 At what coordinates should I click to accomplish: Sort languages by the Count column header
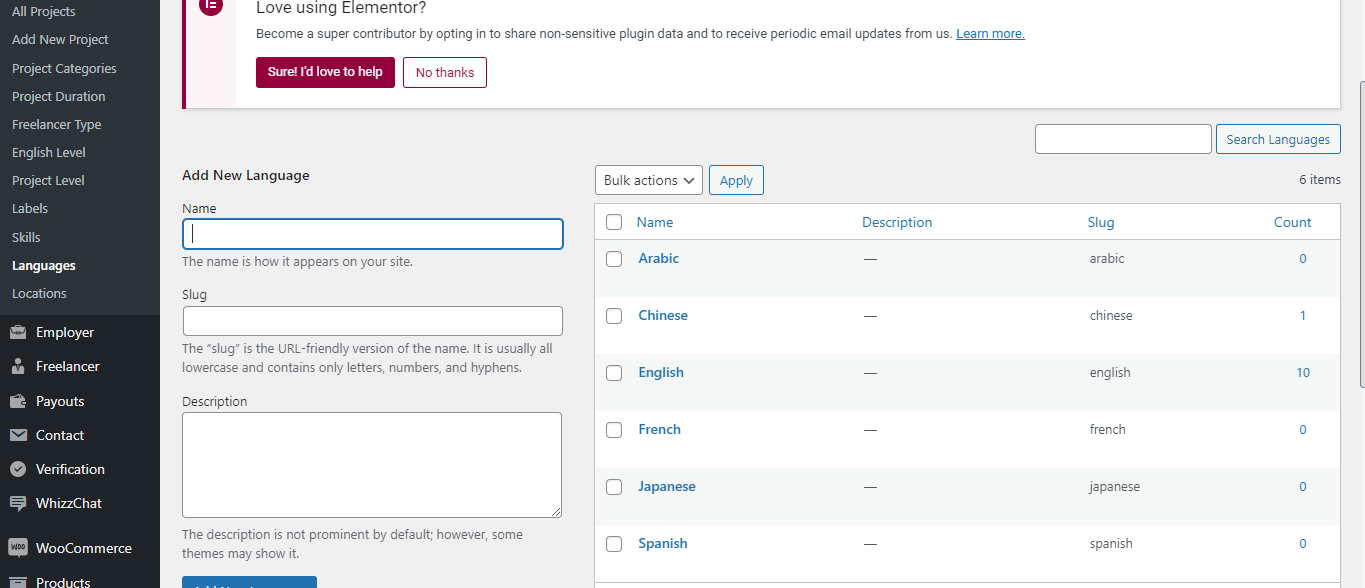click(1292, 222)
